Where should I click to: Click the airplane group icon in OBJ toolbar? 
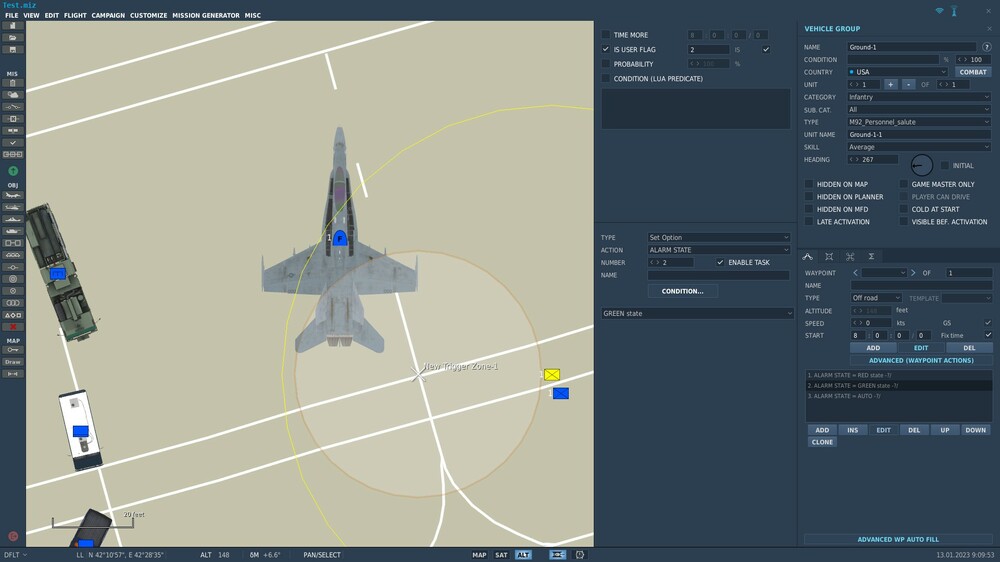[13, 195]
